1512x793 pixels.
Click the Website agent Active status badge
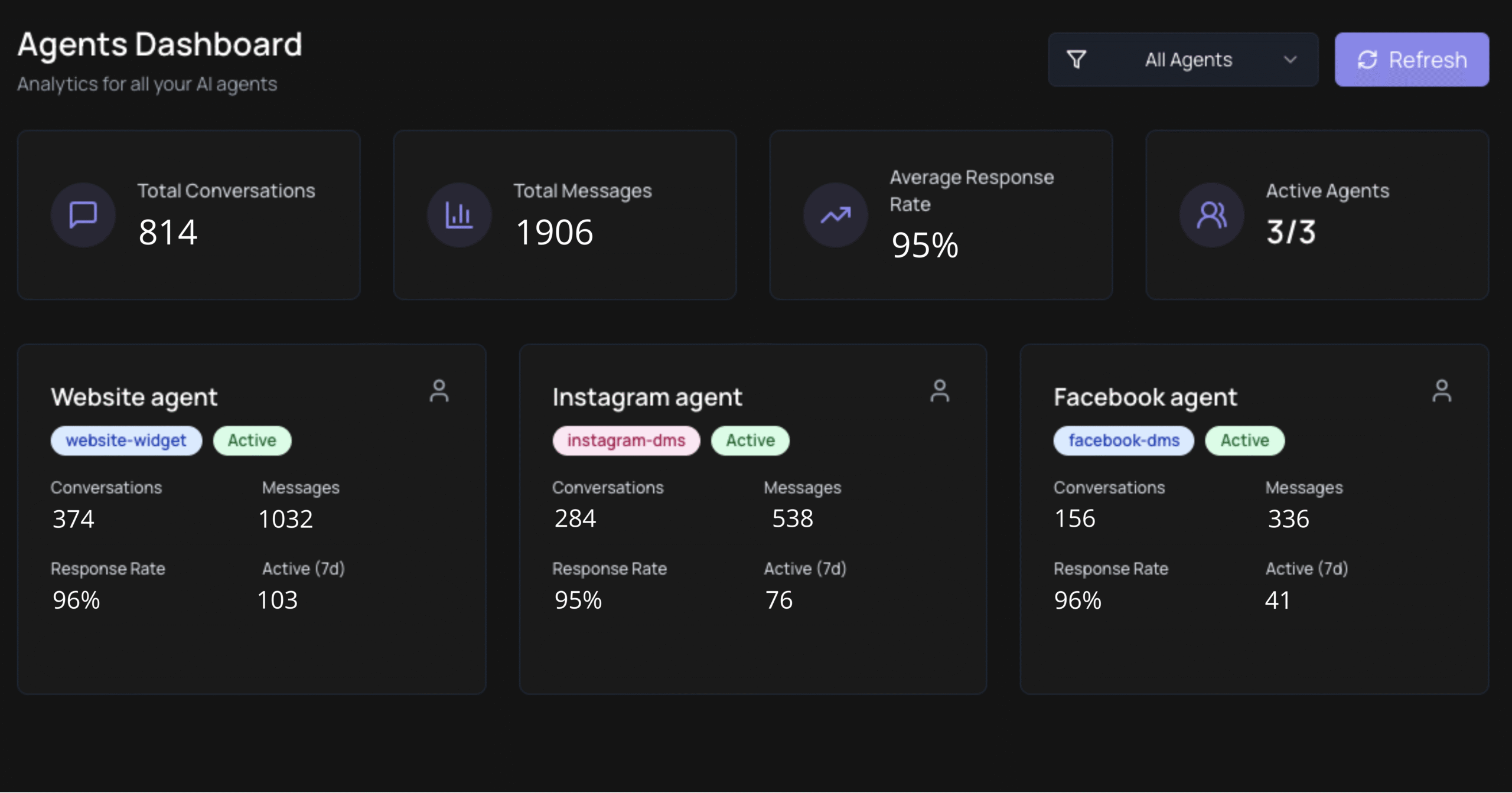pos(252,440)
